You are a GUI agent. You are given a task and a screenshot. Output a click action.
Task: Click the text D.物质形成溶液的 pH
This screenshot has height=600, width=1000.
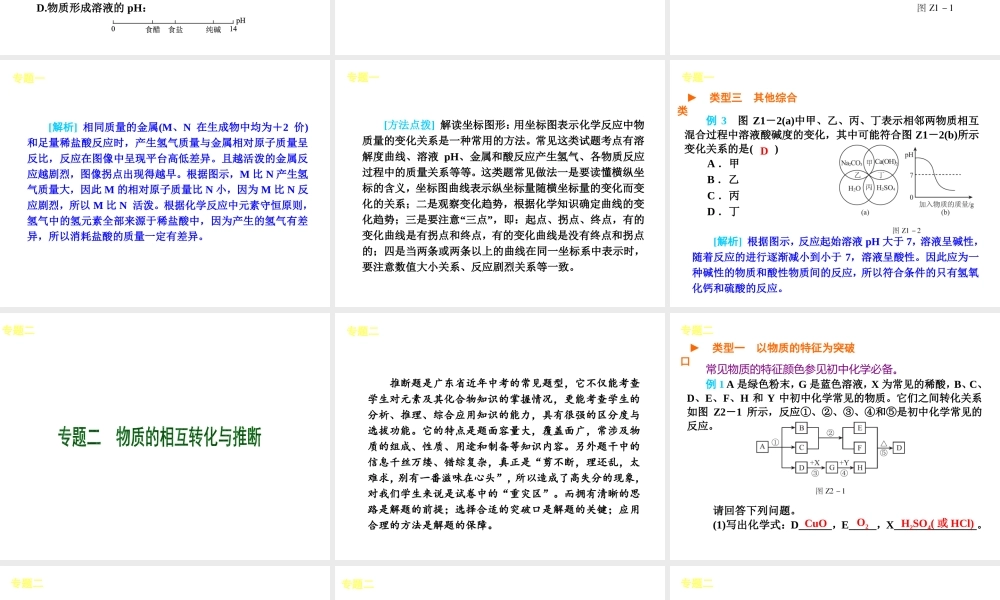[x=91, y=8]
